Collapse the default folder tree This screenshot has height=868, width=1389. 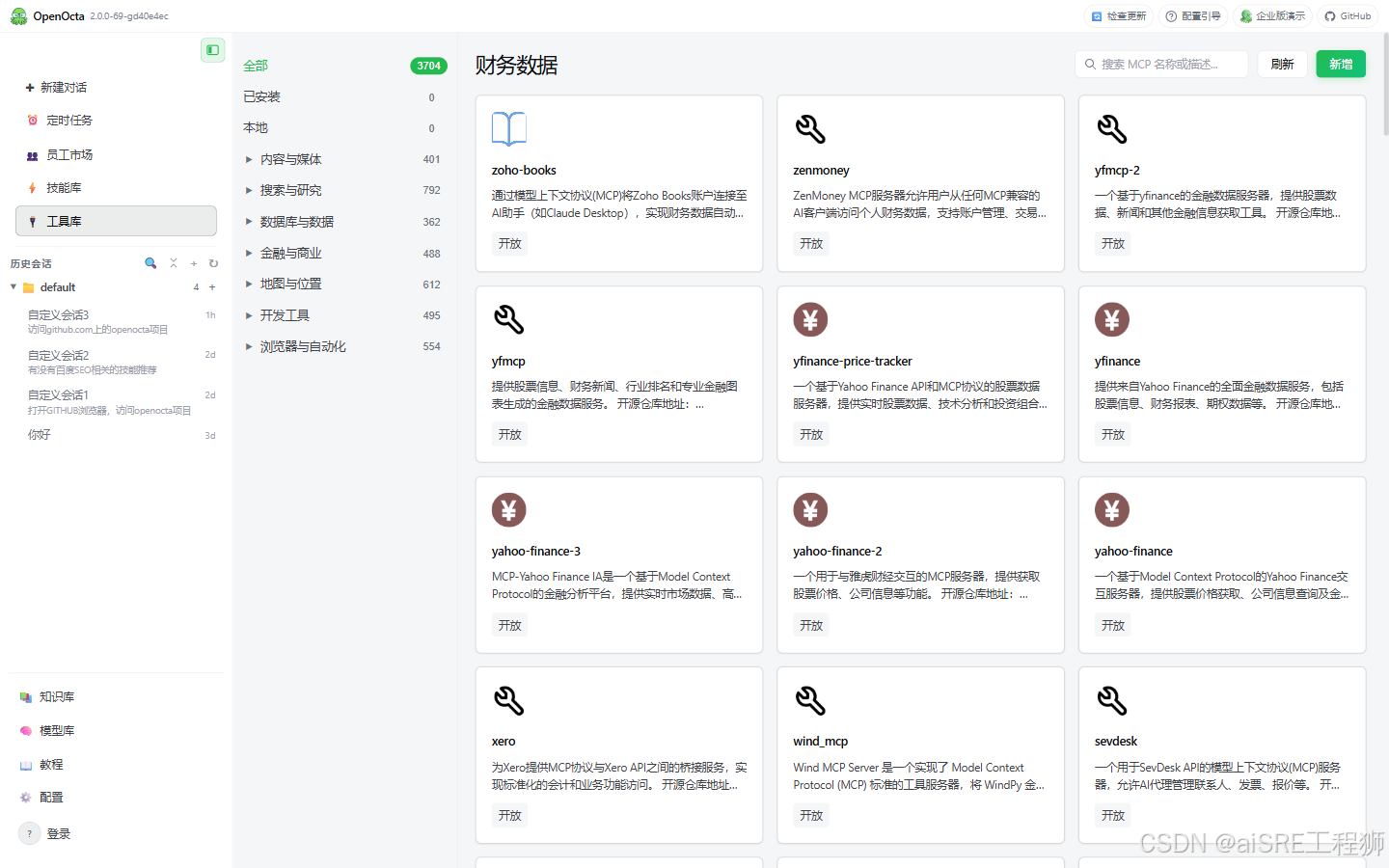click(x=14, y=287)
